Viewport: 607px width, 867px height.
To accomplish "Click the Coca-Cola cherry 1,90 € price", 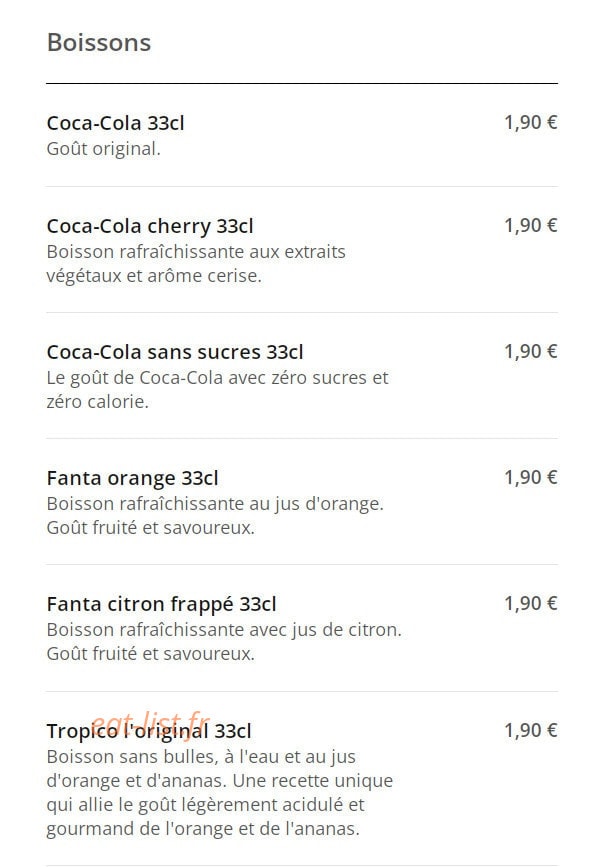I will click(x=530, y=226).
